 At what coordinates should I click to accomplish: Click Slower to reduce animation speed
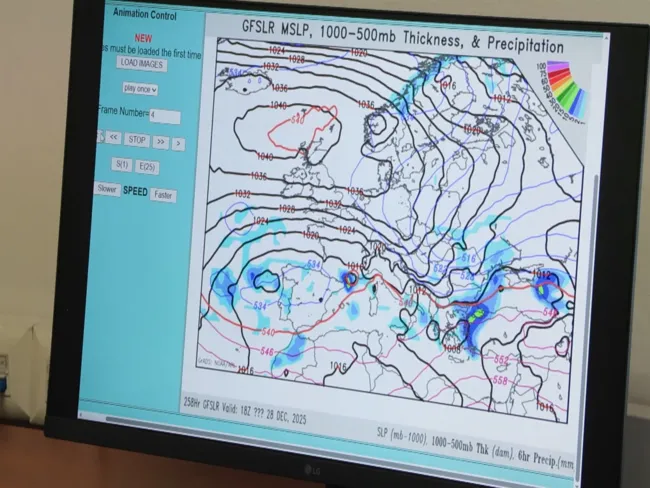click(x=107, y=188)
